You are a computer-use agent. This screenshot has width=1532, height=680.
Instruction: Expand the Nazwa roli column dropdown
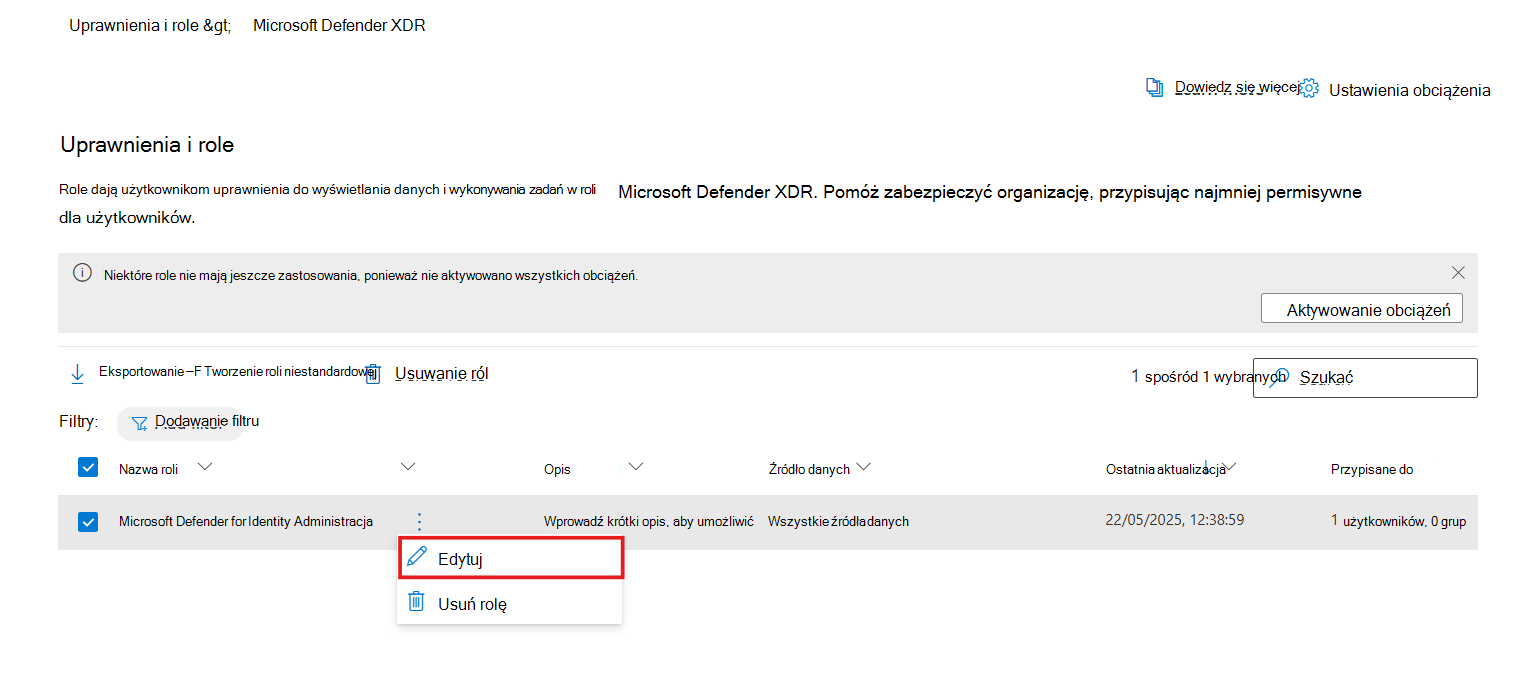(205, 467)
